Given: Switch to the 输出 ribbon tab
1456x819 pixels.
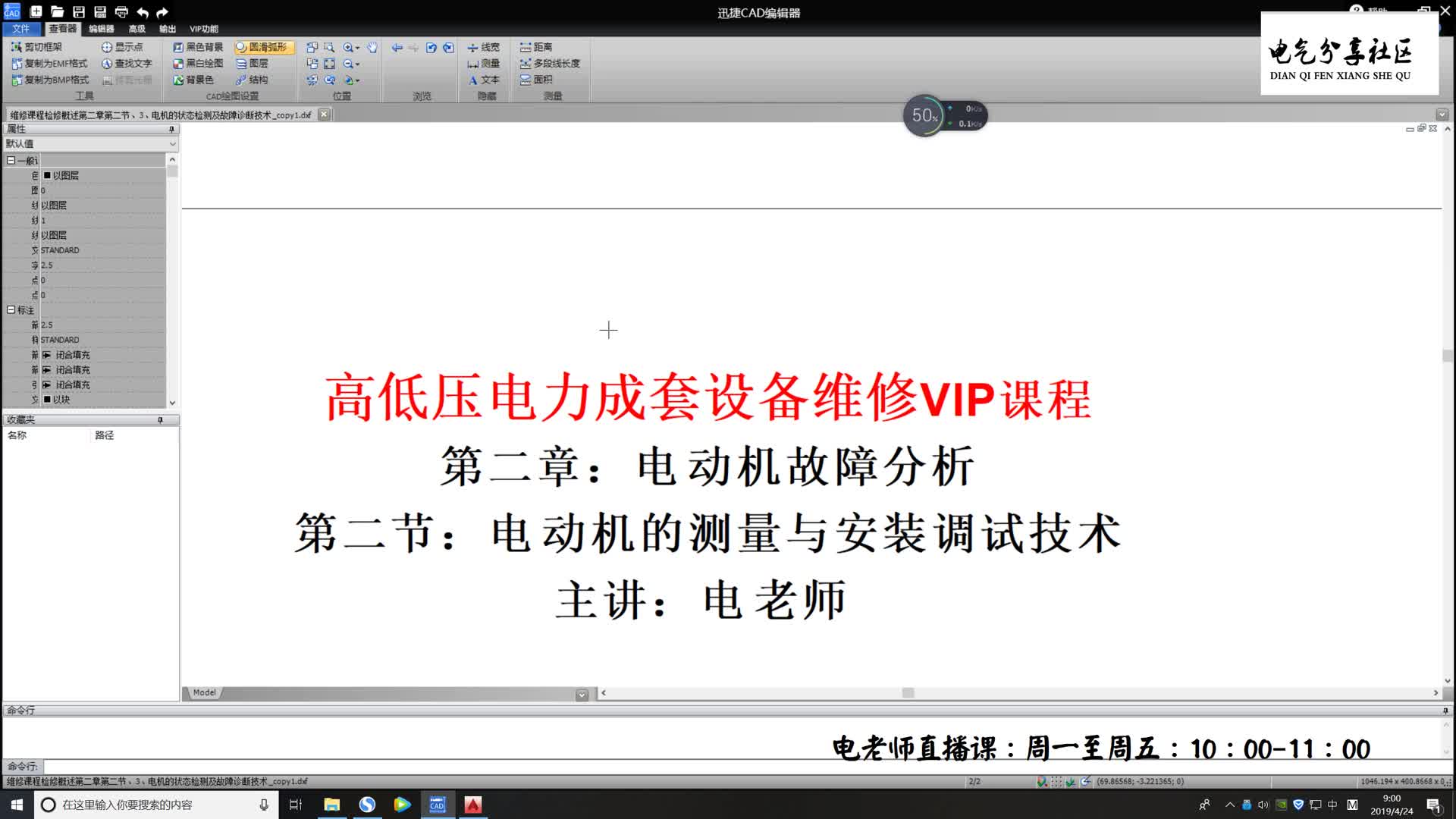Looking at the screenshot, I should [168, 29].
